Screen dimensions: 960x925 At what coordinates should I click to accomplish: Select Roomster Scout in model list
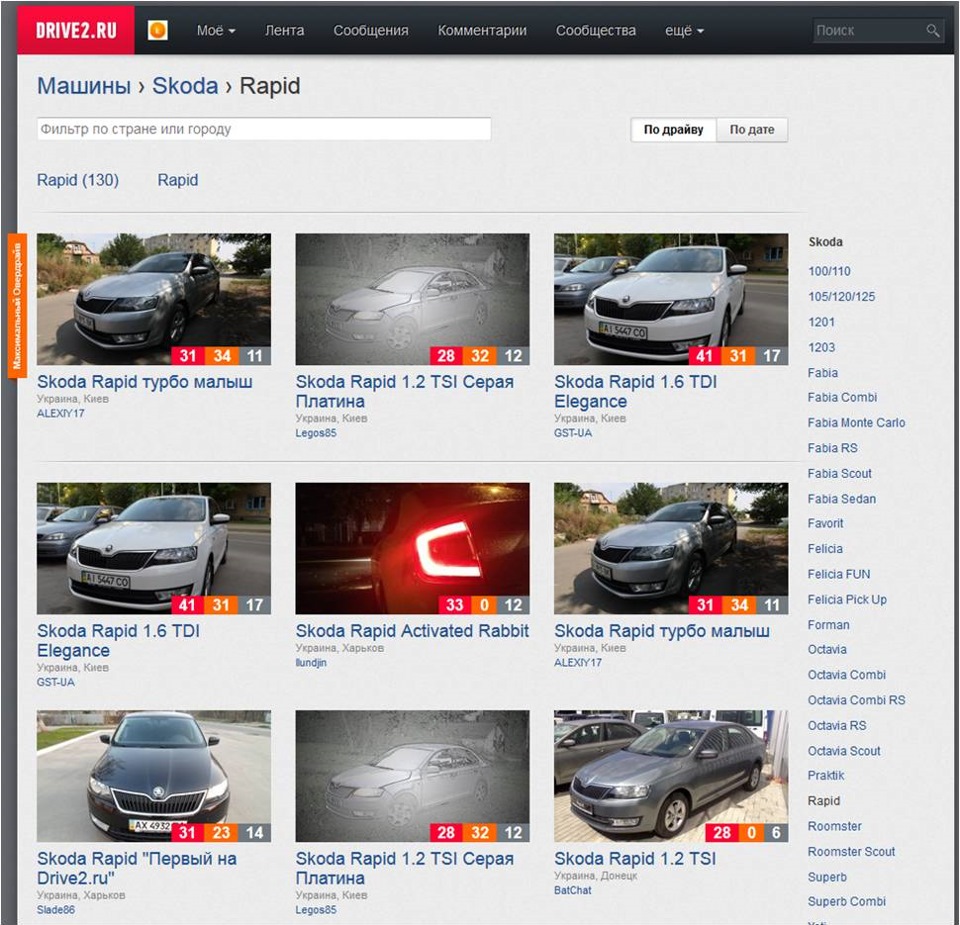click(851, 852)
